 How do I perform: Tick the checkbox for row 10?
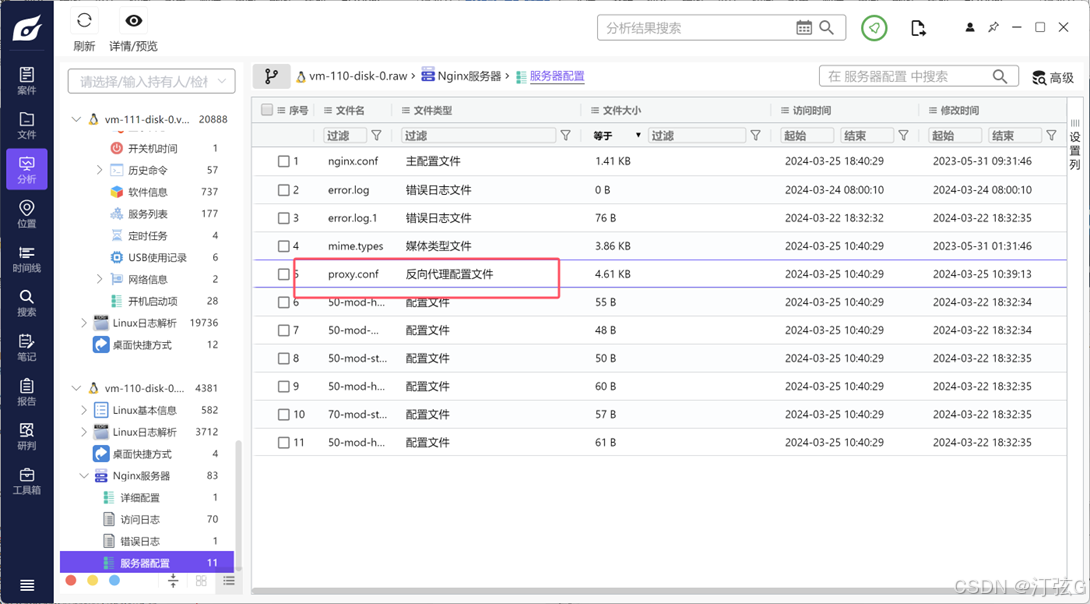point(284,414)
